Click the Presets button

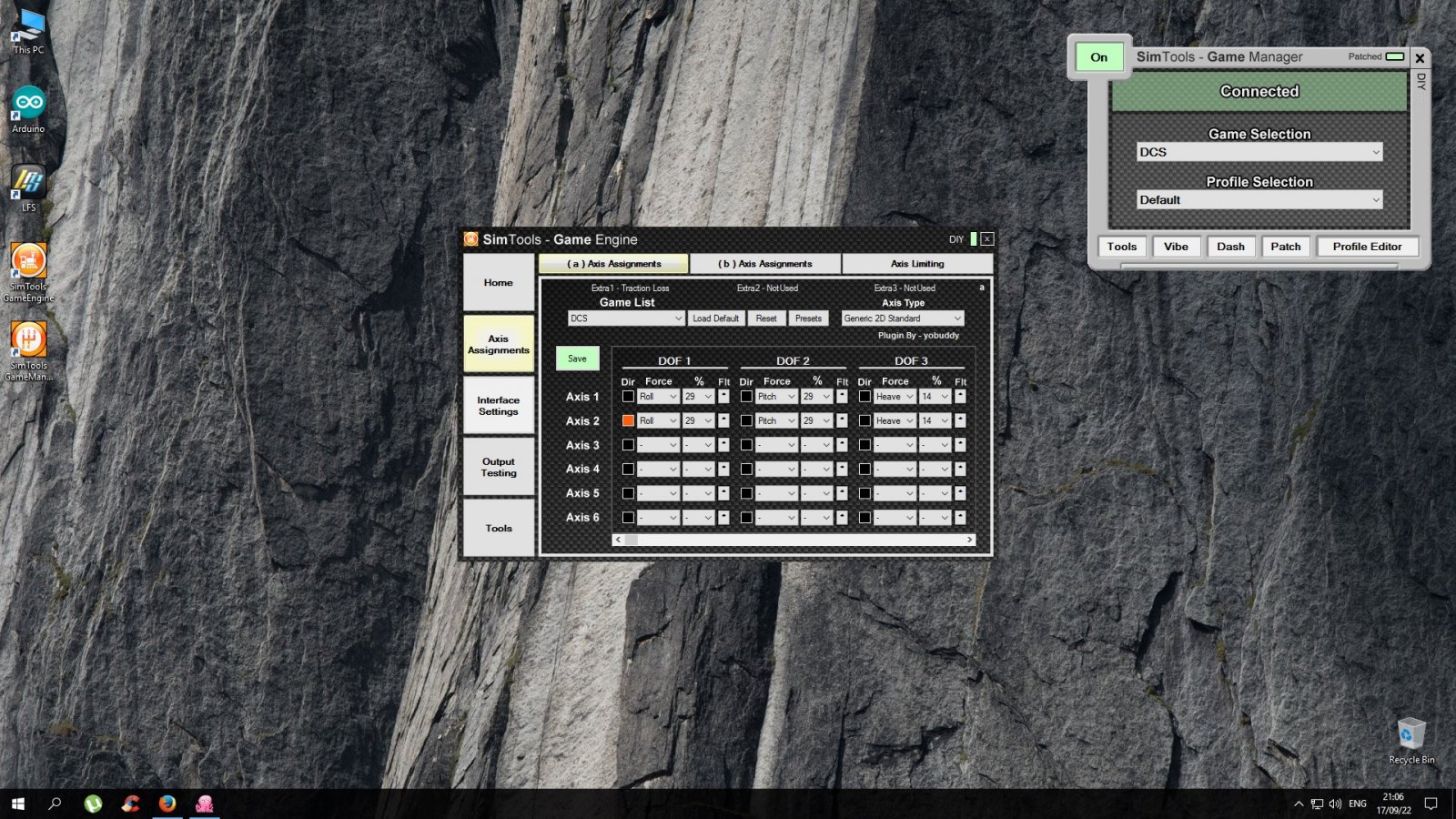pos(808,318)
